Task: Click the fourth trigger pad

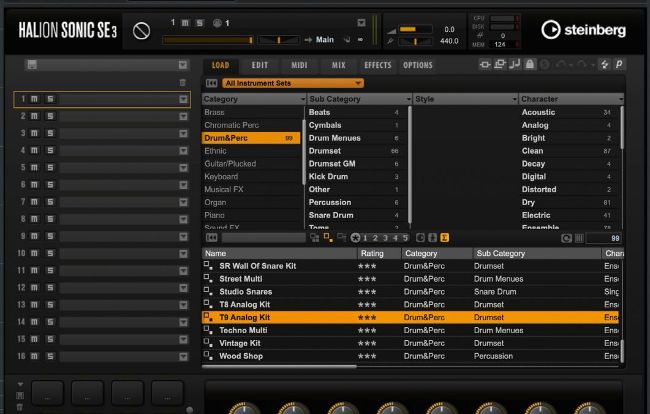Action: pos(167,392)
